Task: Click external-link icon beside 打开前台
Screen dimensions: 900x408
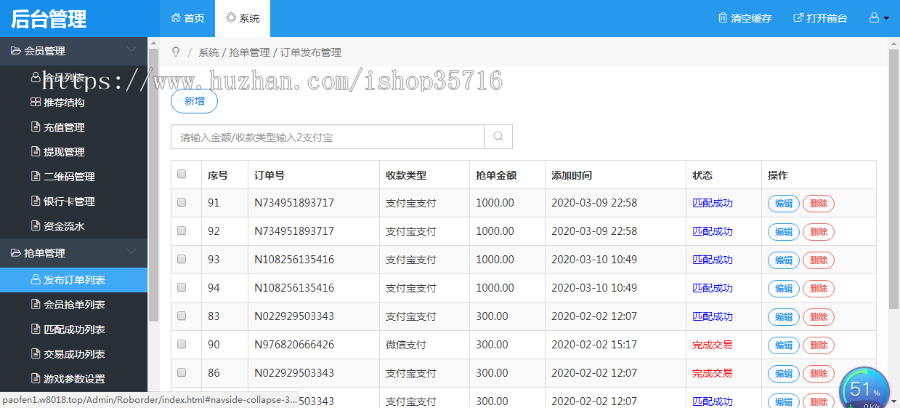Action: tap(798, 18)
